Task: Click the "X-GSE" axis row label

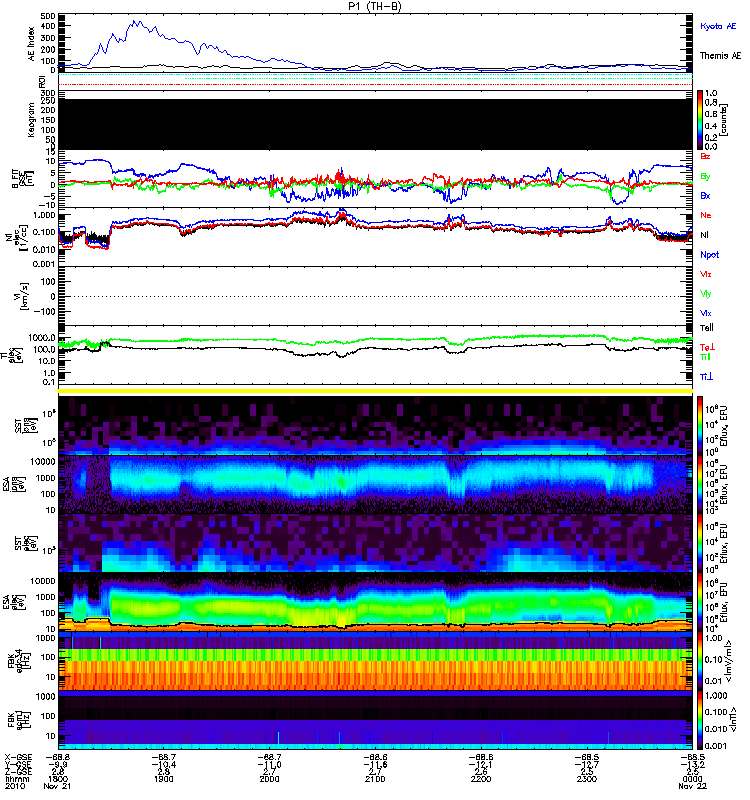Action: tap(17, 758)
